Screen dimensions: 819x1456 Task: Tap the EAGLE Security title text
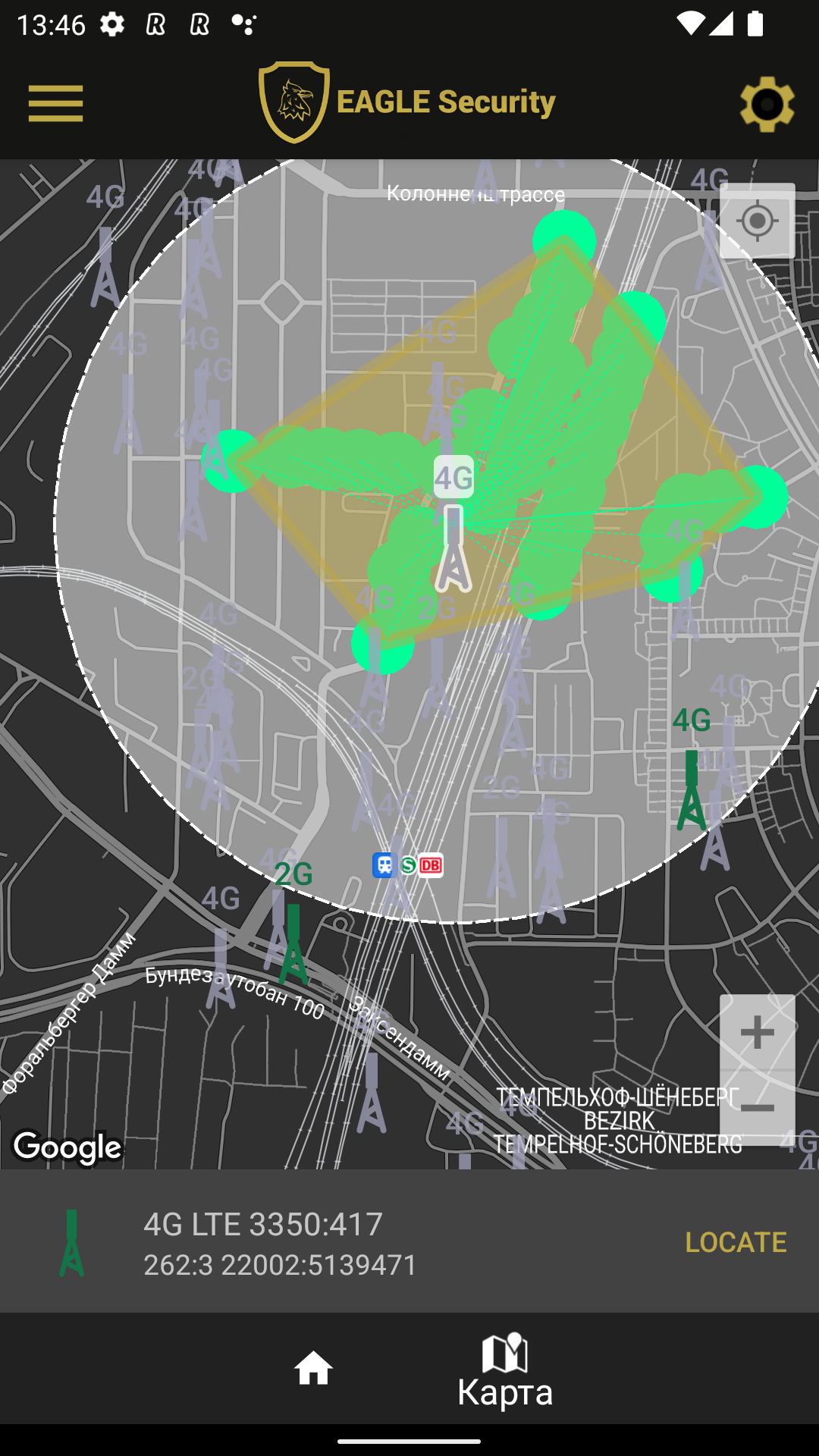pyautogui.click(x=446, y=102)
